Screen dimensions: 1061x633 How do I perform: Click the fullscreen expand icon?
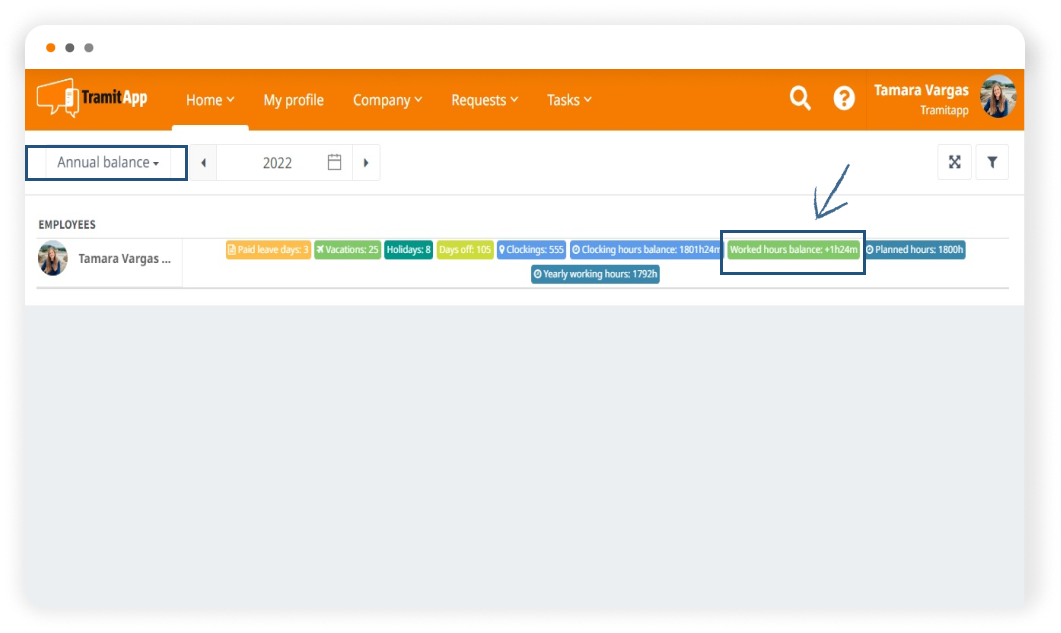(x=954, y=162)
